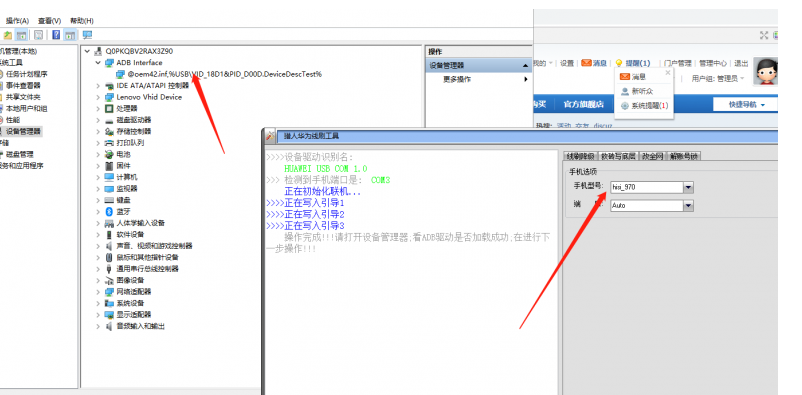Collapse the 设备管理器 section in actions pane

[525, 65]
